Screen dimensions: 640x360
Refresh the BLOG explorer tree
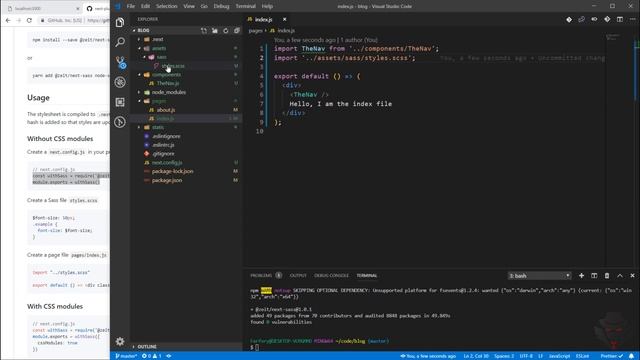(x=226, y=31)
